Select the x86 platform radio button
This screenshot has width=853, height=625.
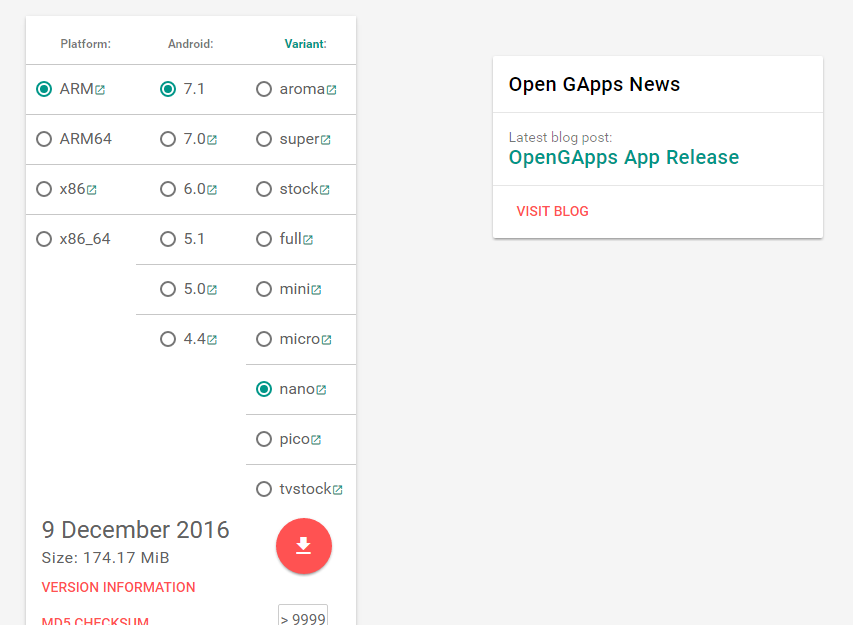pyautogui.click(x=44, y=189)
